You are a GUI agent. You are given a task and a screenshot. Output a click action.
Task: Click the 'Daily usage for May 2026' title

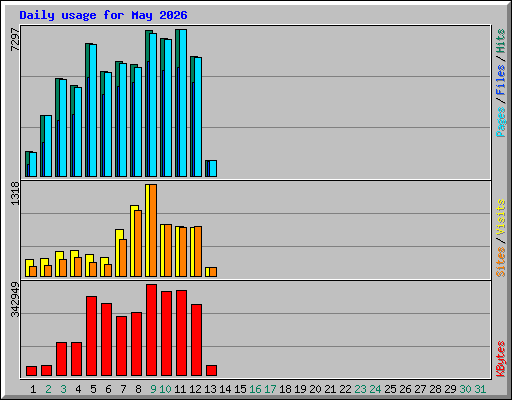point(103,15)
